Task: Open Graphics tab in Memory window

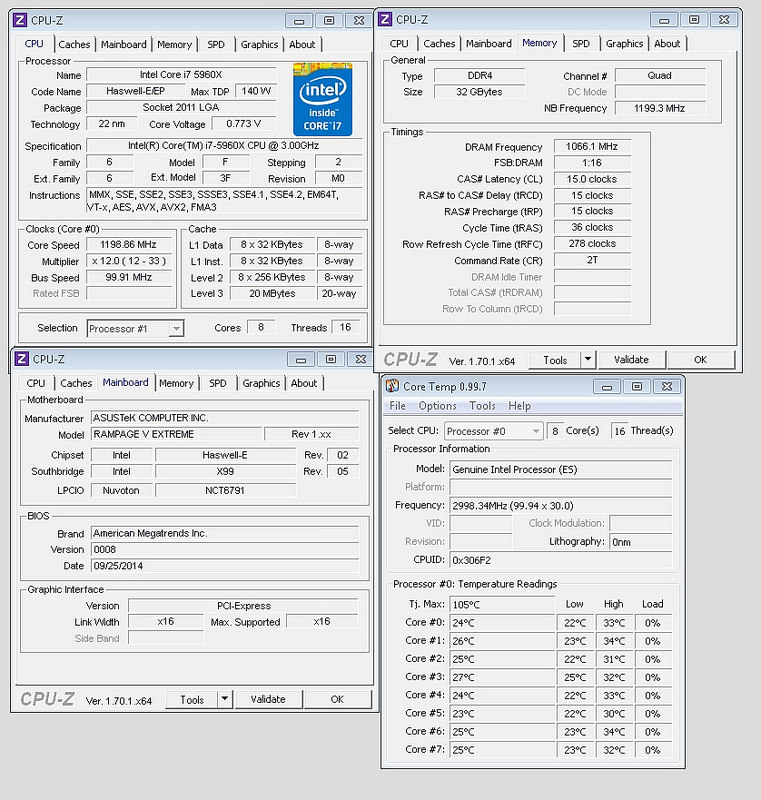Action: [624, 43]
